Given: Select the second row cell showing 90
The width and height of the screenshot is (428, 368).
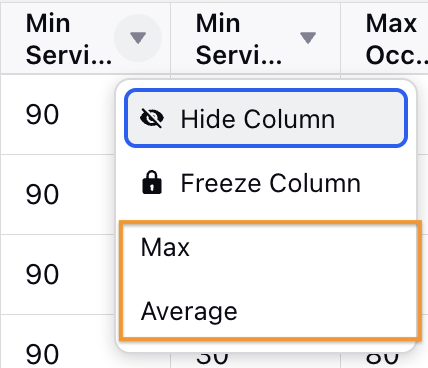Looking at the screenshot, I should point(42,194).
